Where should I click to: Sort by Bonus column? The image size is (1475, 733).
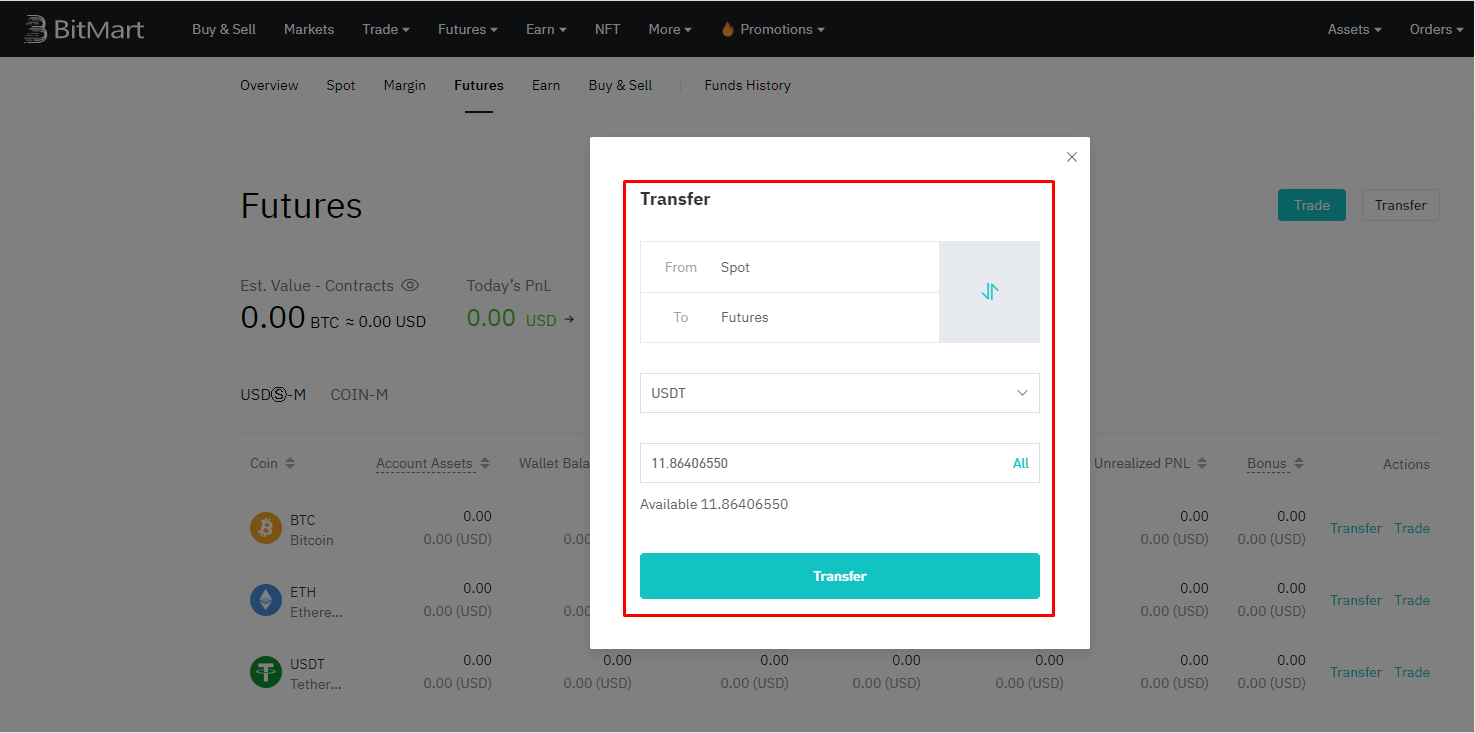1299,463
